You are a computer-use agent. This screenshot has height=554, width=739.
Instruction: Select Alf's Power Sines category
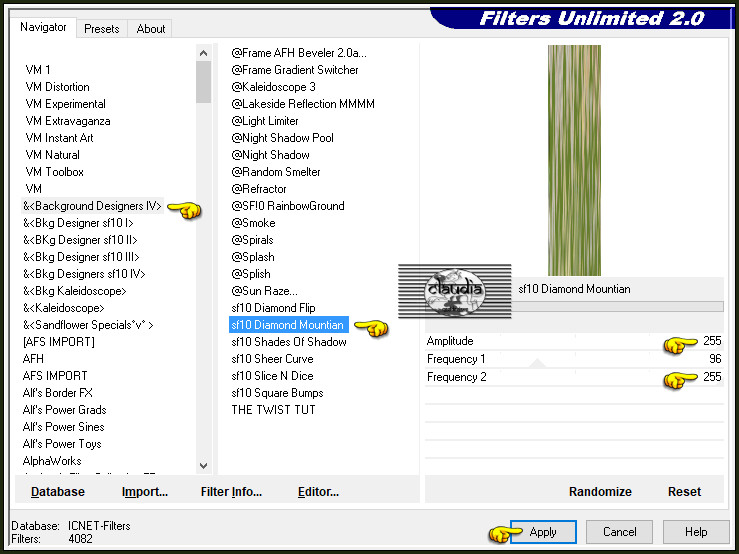point(64,426)
